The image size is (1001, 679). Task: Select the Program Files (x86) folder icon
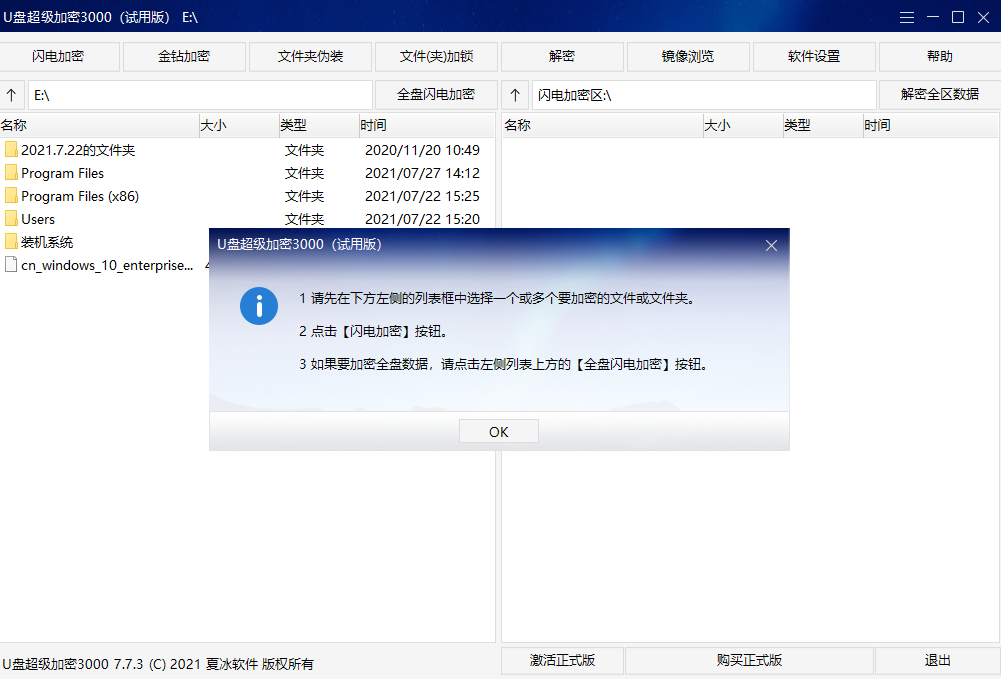coord(11,195)
